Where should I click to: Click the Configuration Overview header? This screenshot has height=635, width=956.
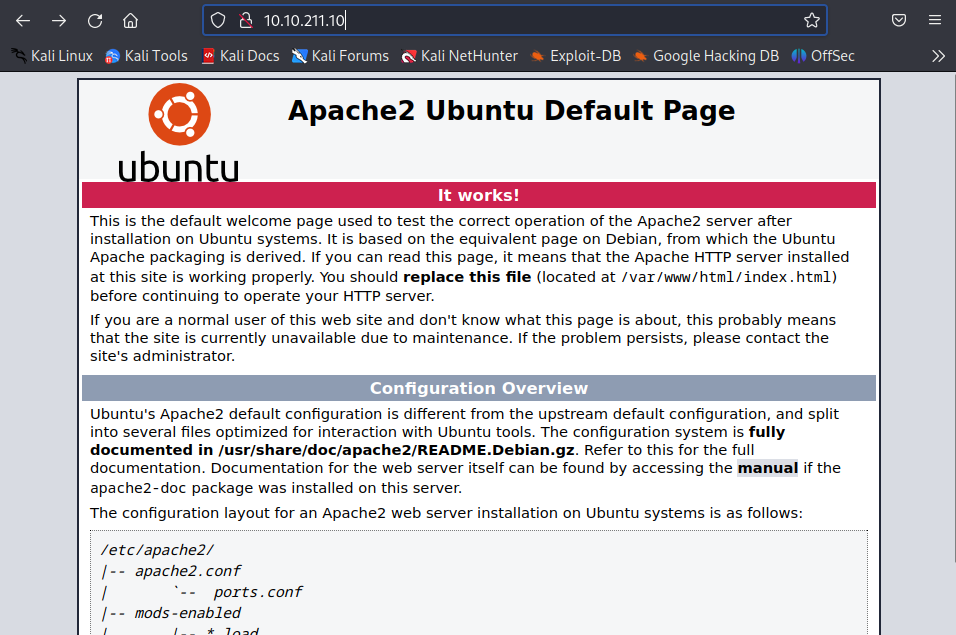coord(479,388)
